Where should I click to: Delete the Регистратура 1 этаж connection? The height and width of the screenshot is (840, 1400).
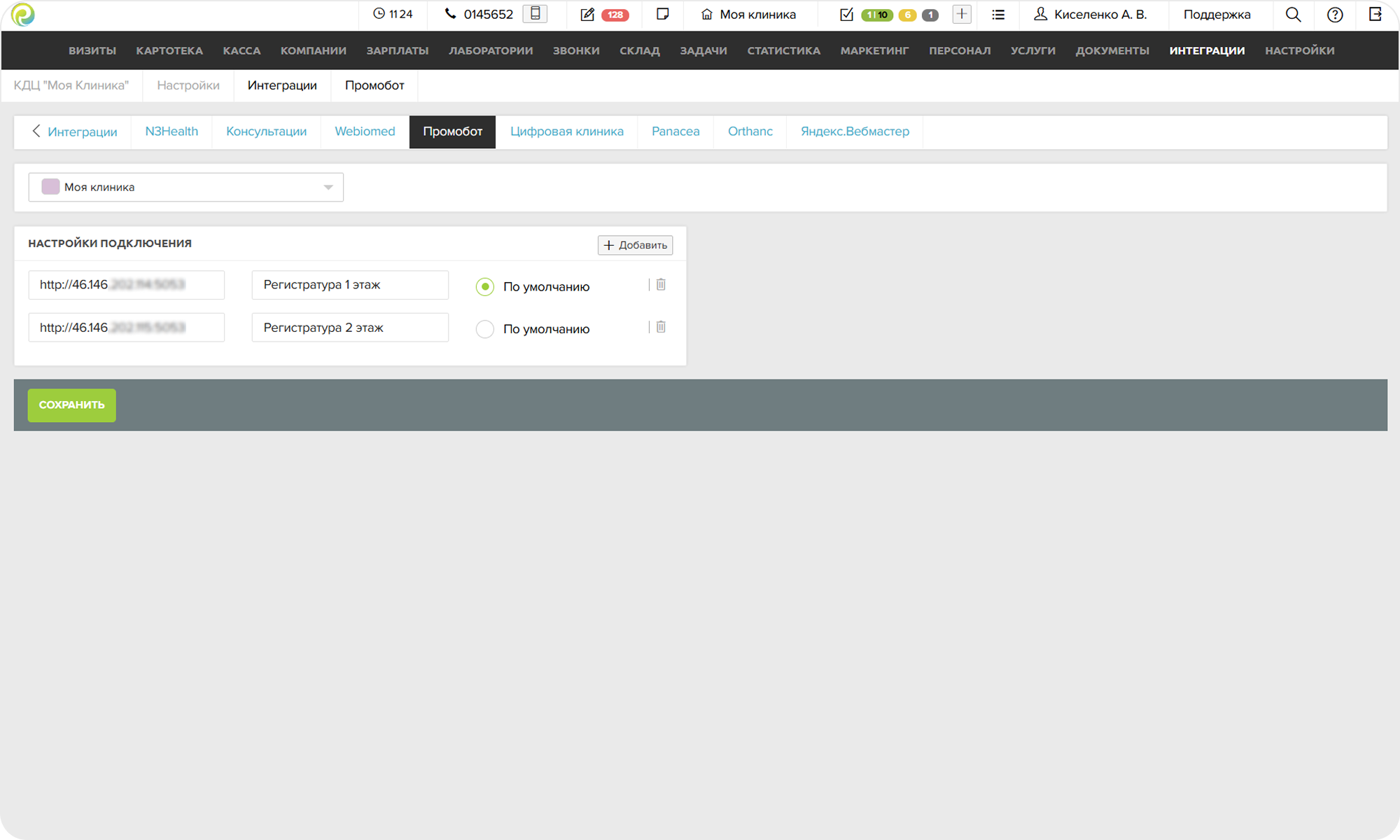(x=661, y=284)
